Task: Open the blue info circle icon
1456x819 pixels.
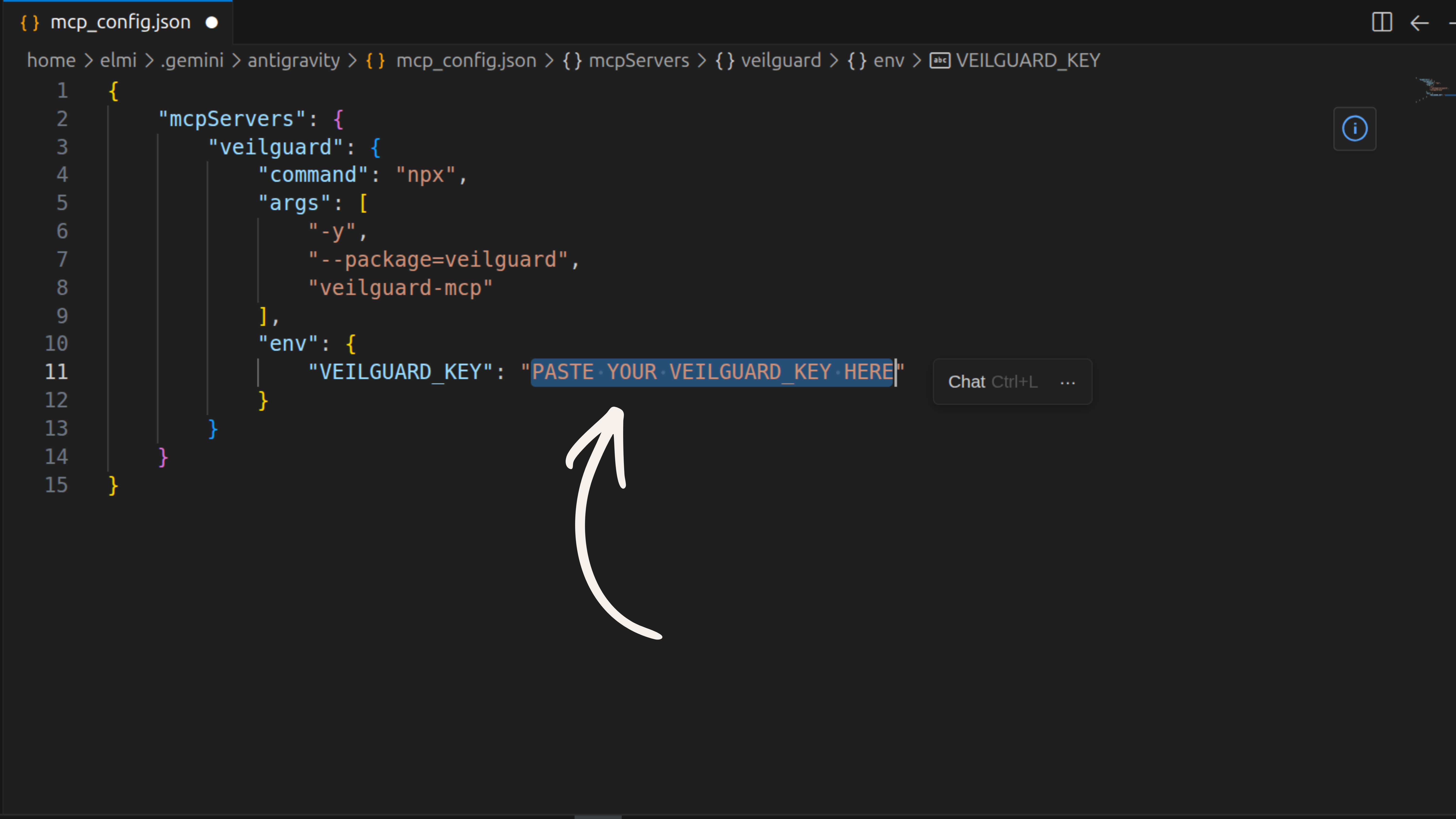Action: (x=1354, y=129)
